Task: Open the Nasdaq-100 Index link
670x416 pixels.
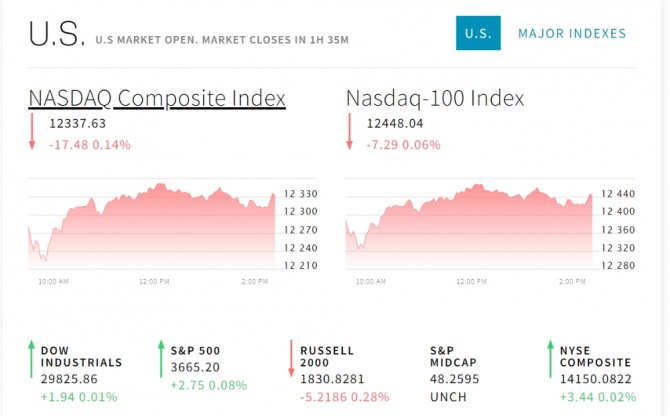Action: 435,98
